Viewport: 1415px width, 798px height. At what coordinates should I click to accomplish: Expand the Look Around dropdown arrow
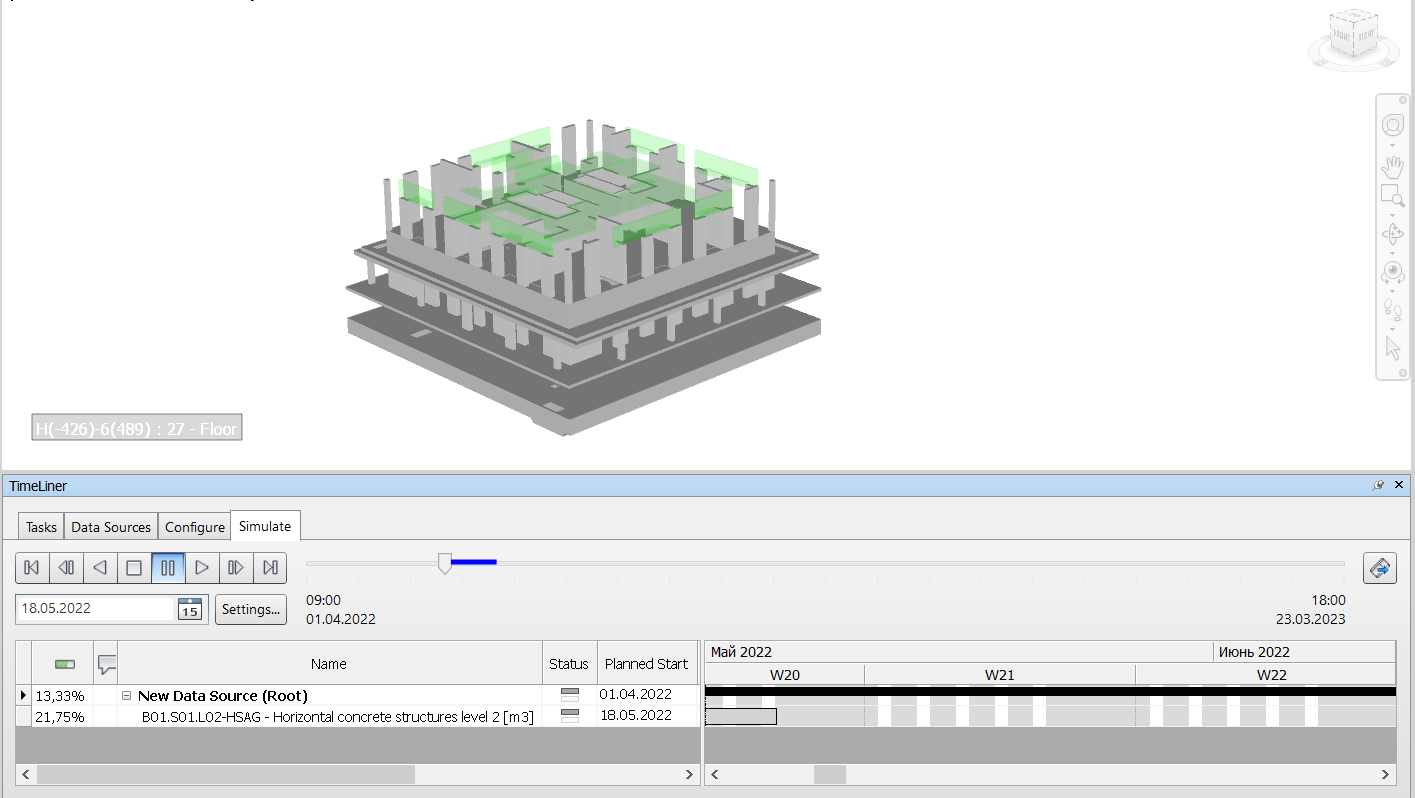click(1393, 290)
